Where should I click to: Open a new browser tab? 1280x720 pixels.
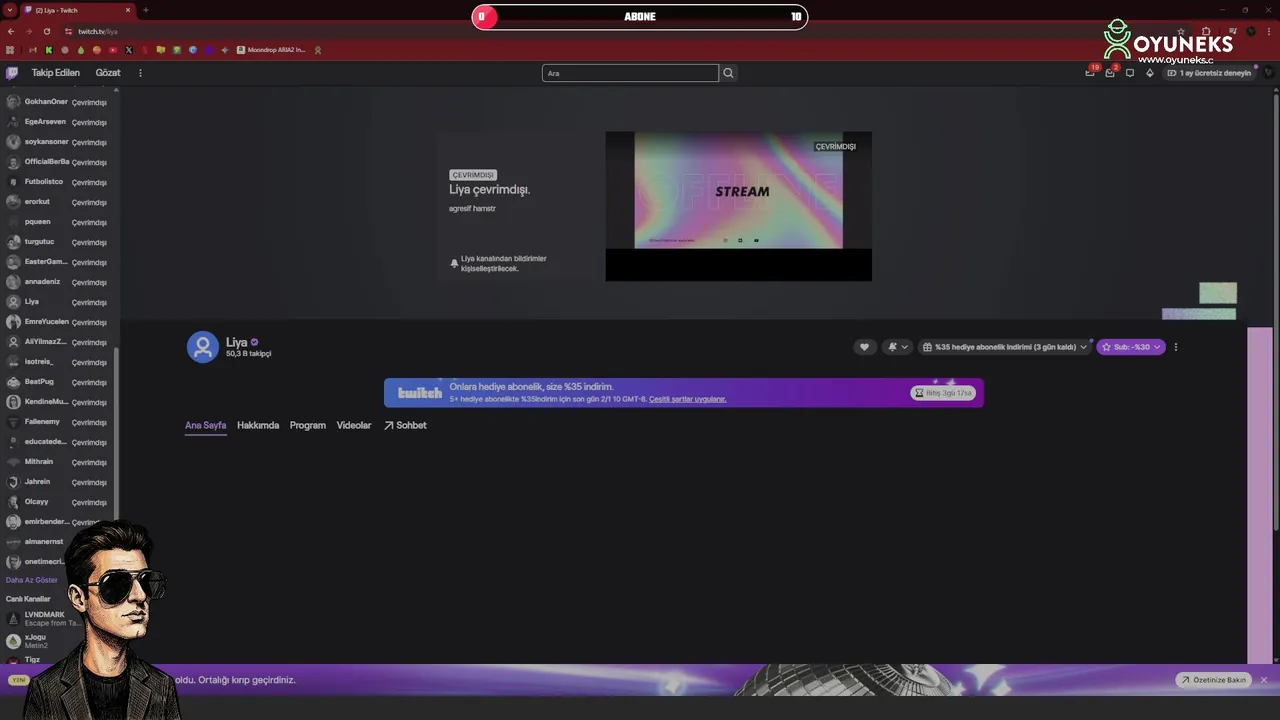tap(145, 10)
